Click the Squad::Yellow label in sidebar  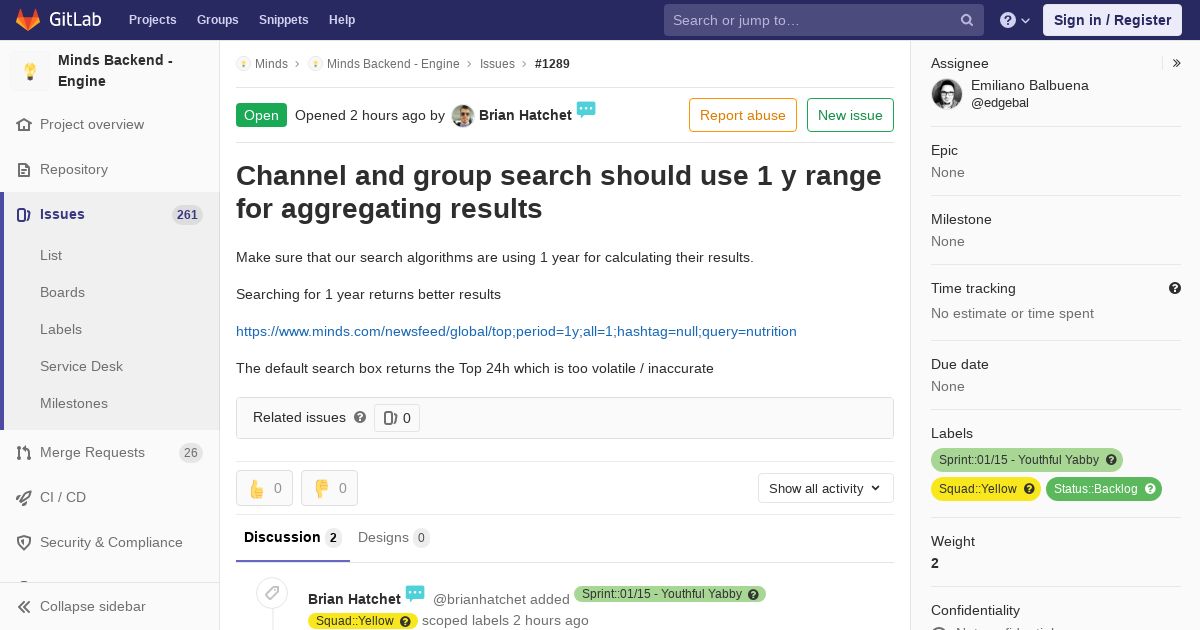pos(986,489)
